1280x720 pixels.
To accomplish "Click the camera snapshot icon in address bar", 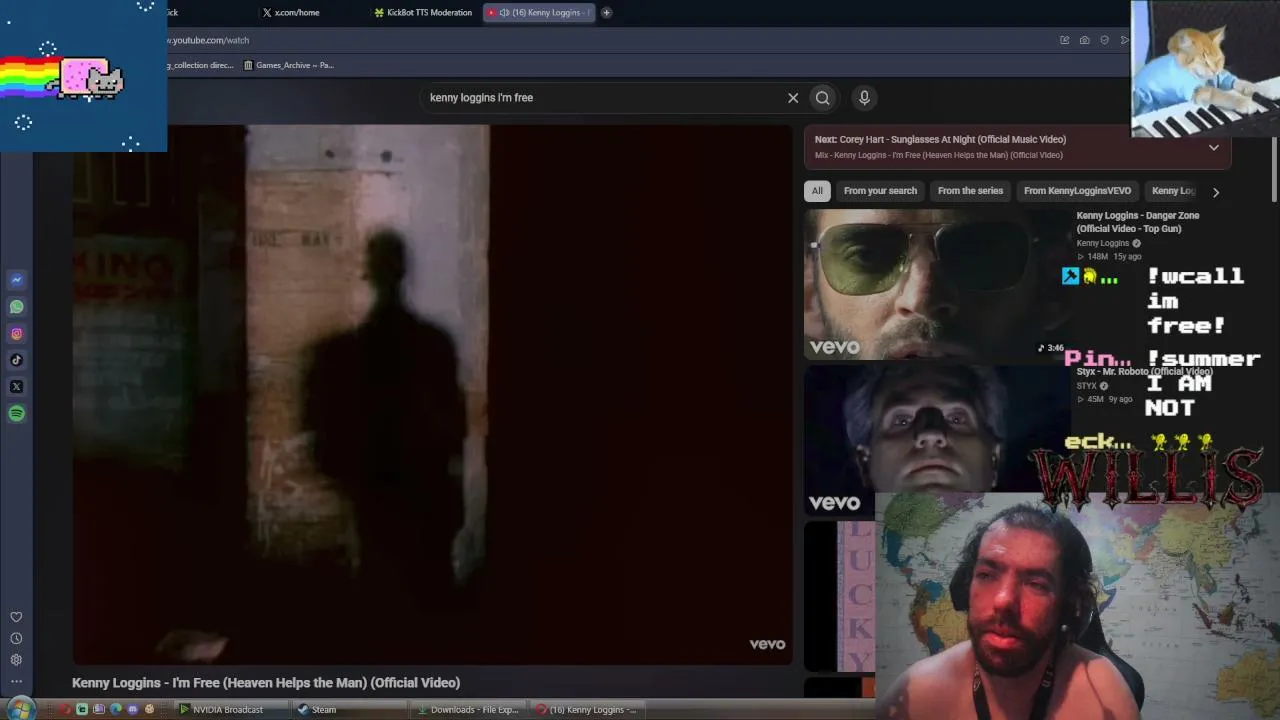I will click(1084, 40).
